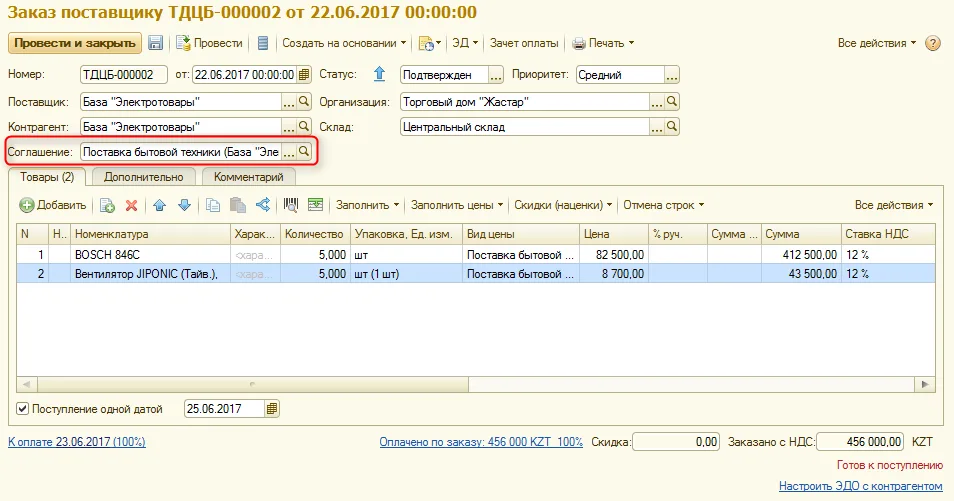Select BOSCH 846C row
Image resolution: width=954 pixels, height=501 pixels.
click(x=476, y=254)
